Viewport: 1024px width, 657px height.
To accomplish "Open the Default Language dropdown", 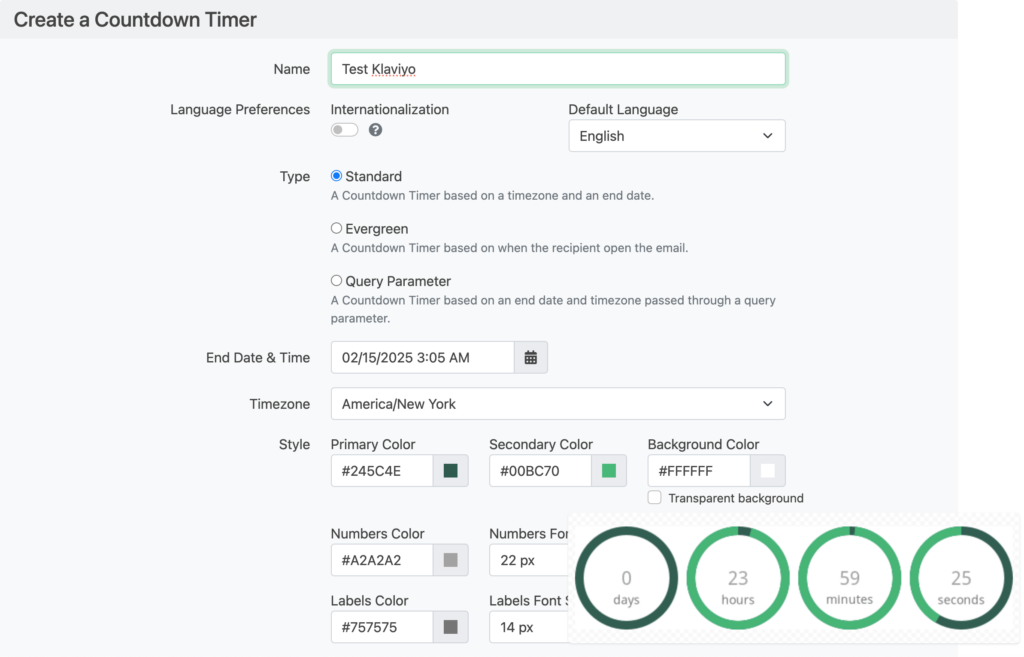I will [x=676, y=135].
